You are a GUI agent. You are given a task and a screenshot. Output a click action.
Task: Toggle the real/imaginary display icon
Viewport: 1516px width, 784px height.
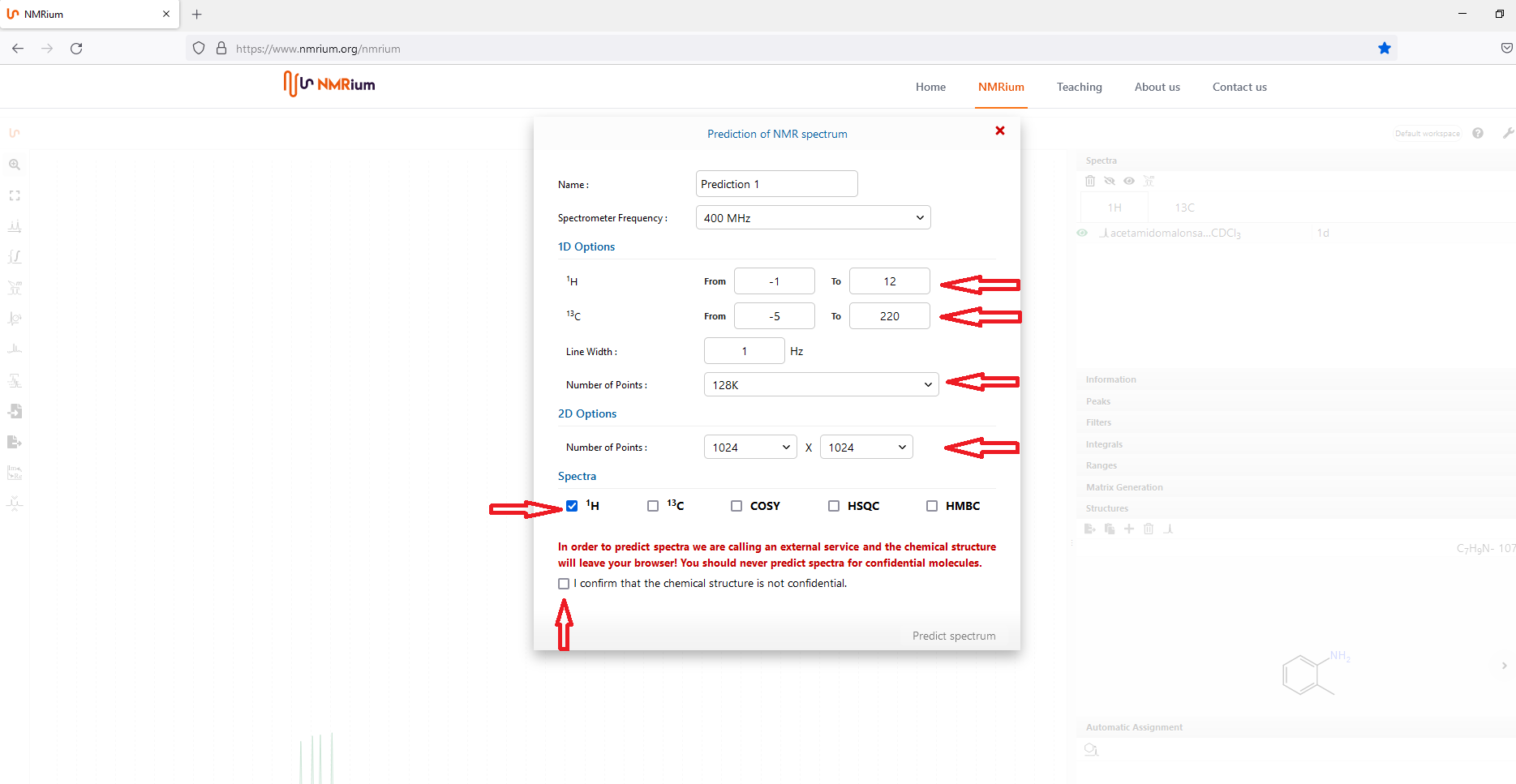click(x=15, y=473)
